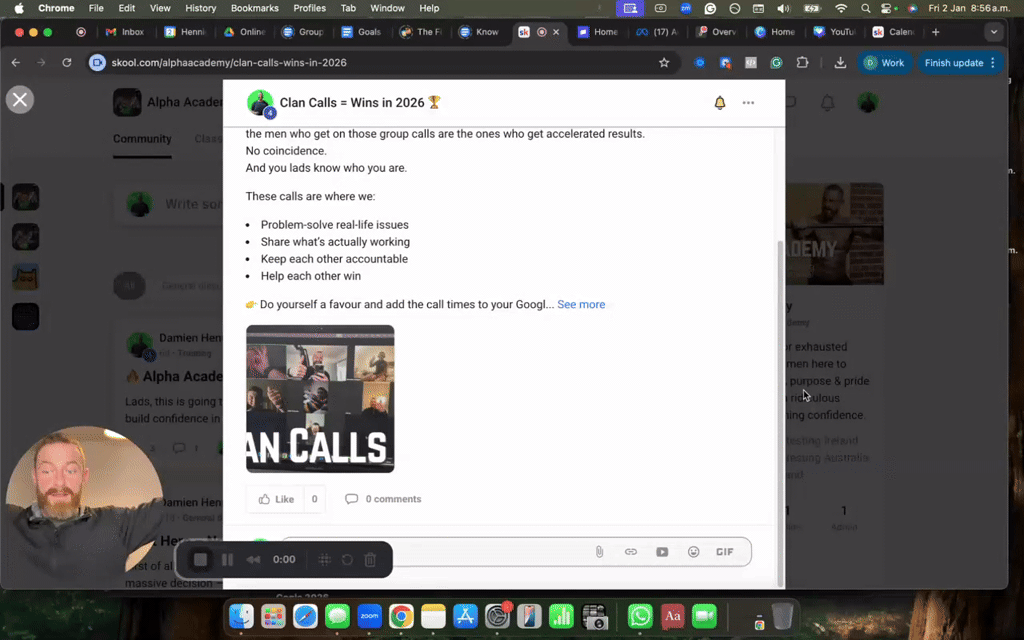This screenshot has width=1024, height=640.
Task: Reload the Skool page
Action: click(x=67, y=63)
